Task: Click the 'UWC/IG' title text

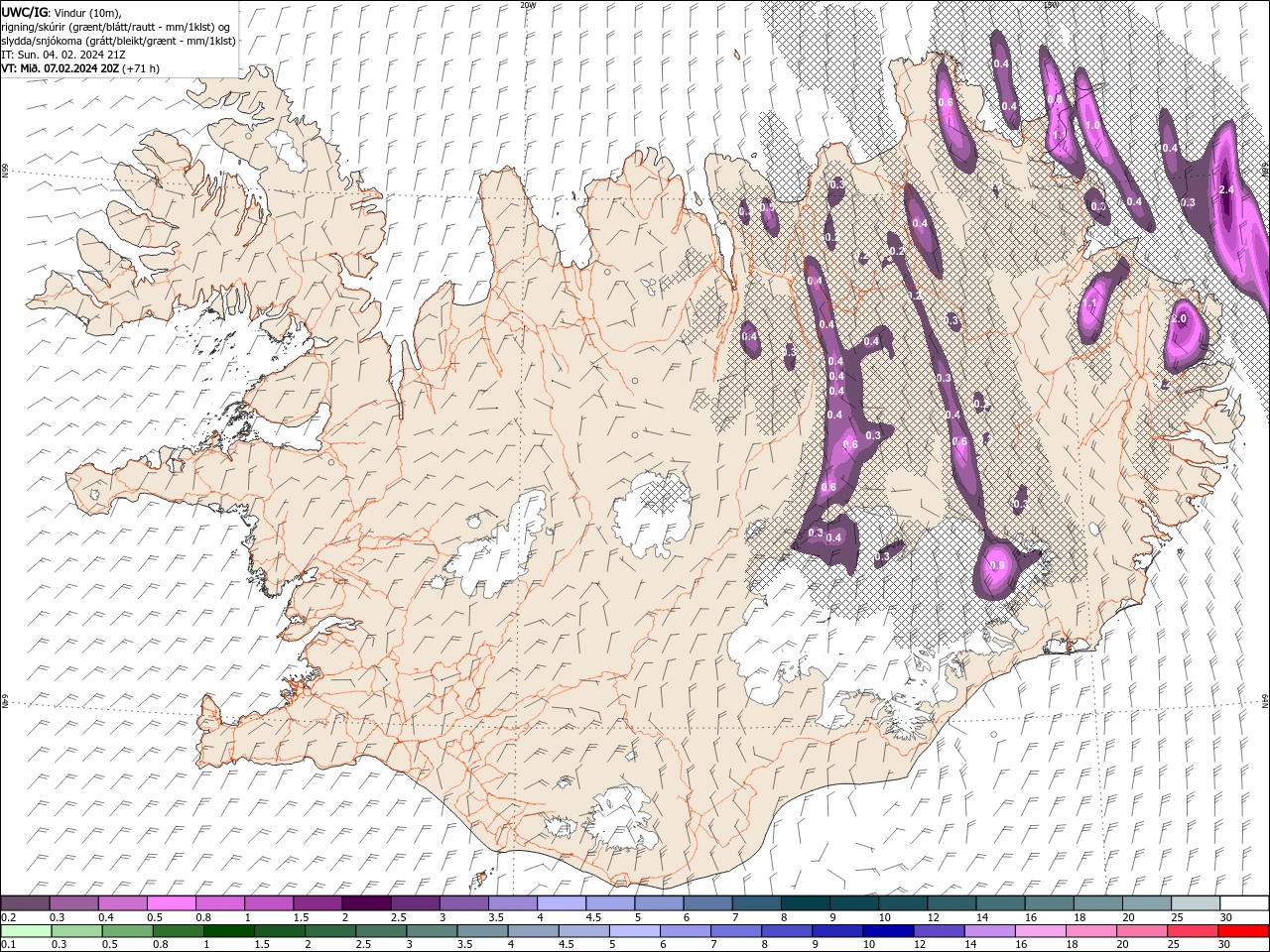Action: tap(25, 12)
